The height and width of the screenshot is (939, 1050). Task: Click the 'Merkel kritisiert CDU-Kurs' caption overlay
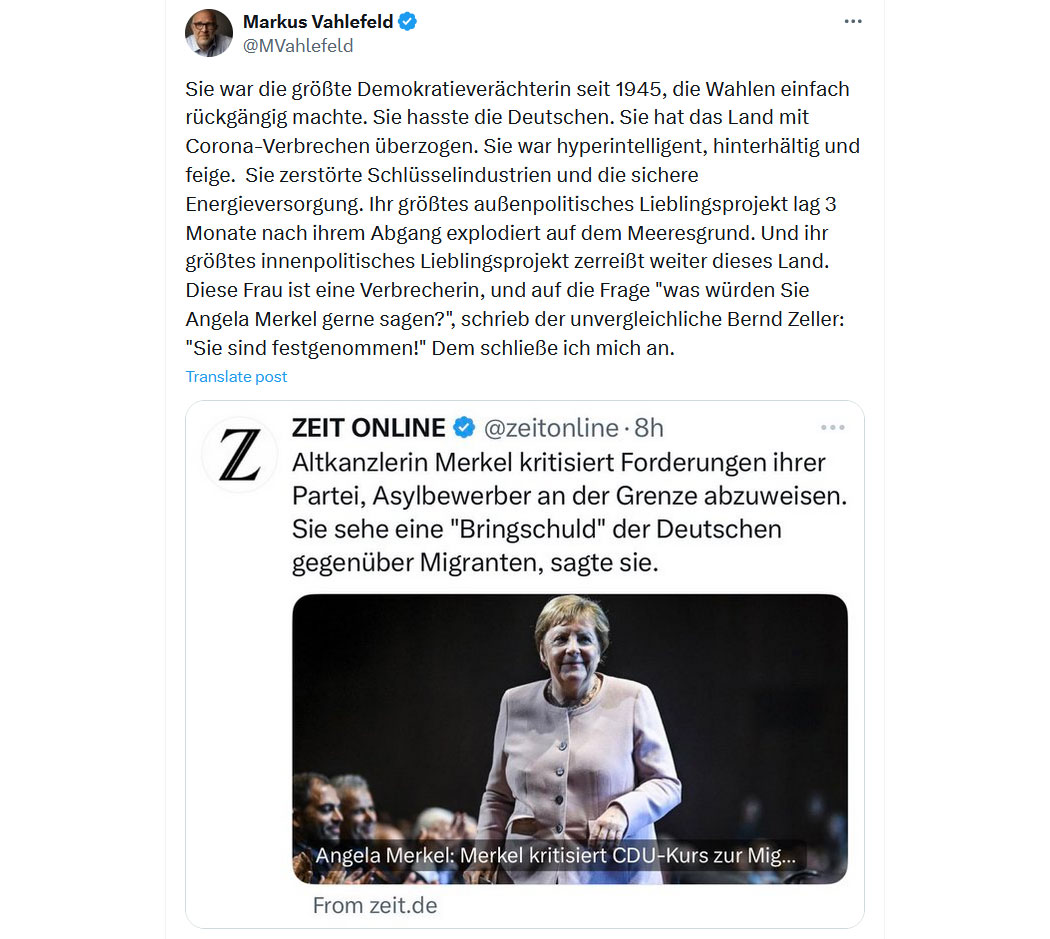(556, 855)
